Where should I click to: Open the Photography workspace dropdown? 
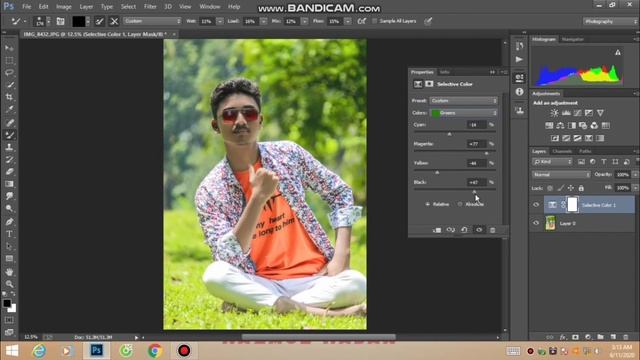pyautogui.click(x=610, y=21)
